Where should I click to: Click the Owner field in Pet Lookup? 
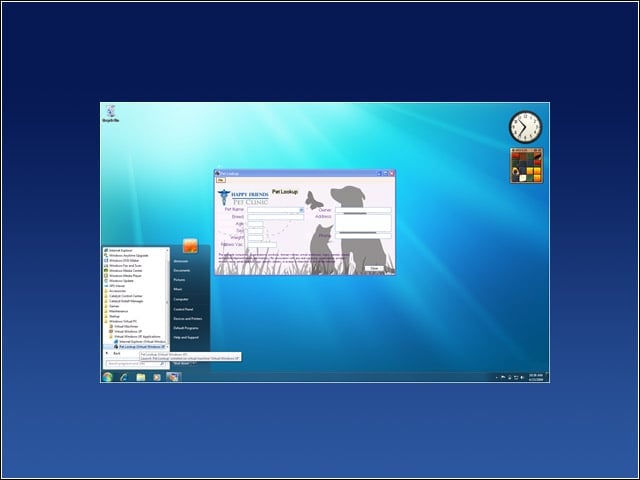point(363,210)
